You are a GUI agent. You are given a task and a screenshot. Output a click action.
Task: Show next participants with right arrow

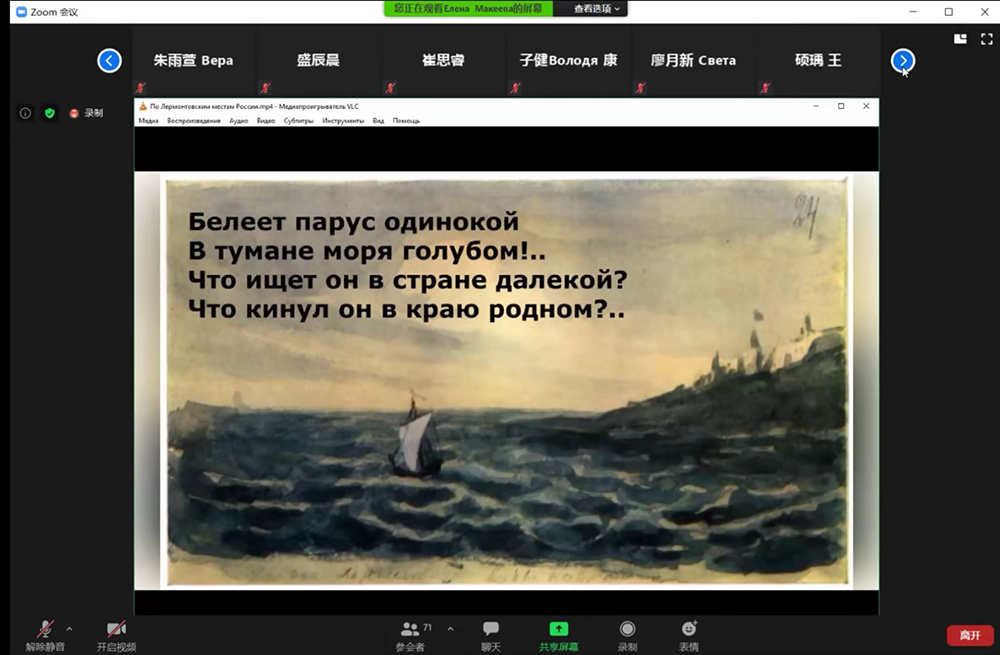click(903, 61)
